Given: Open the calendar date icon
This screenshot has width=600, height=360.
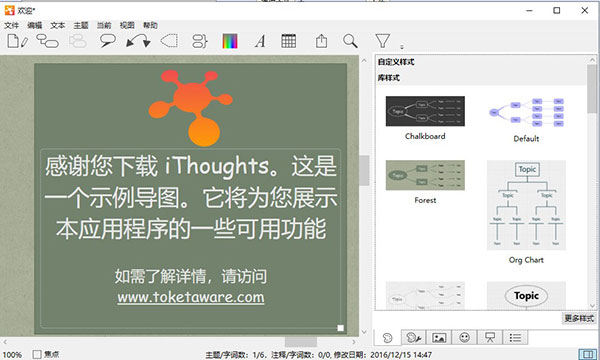Looking at the screenshot, I should [289, 41].
